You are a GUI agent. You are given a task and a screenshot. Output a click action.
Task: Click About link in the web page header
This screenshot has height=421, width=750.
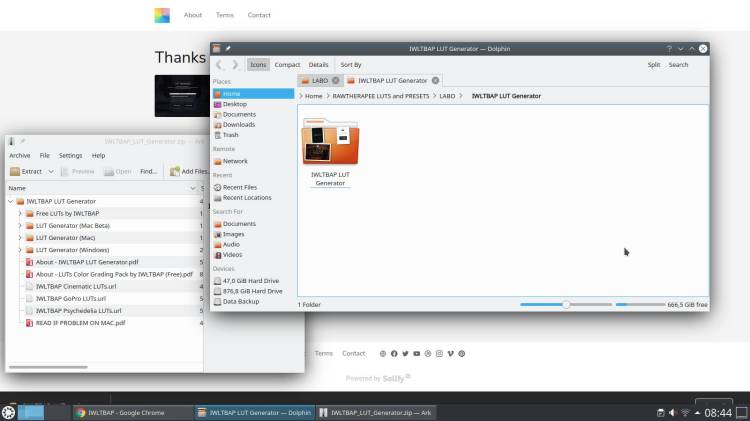(193, 15)
